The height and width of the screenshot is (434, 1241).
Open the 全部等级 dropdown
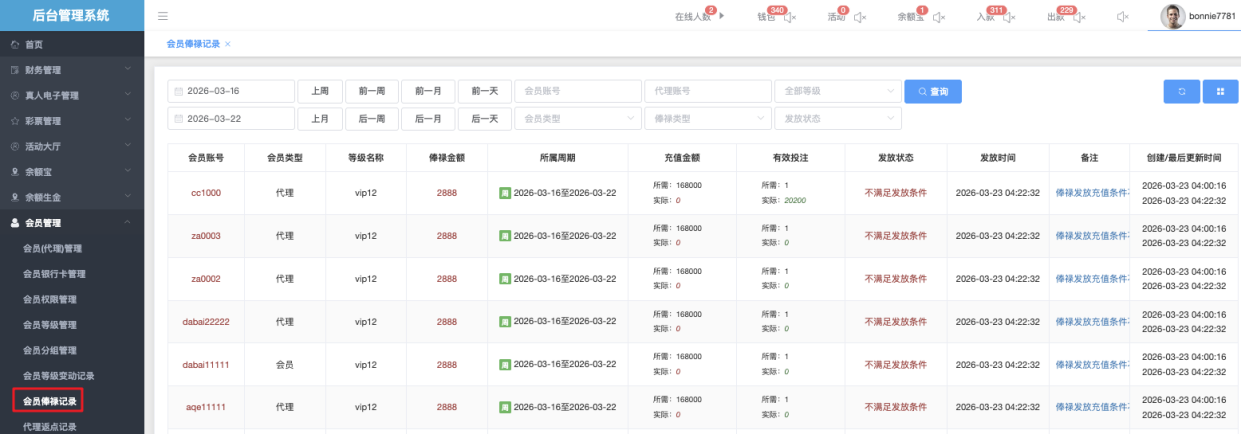pyautogui.click(x=837, y=91)
